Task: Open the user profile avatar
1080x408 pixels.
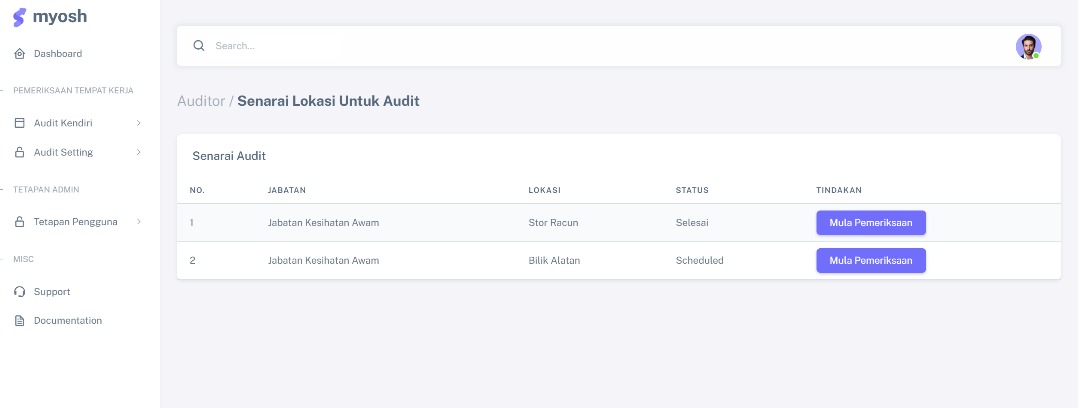Action: [x=1027, y=46]
